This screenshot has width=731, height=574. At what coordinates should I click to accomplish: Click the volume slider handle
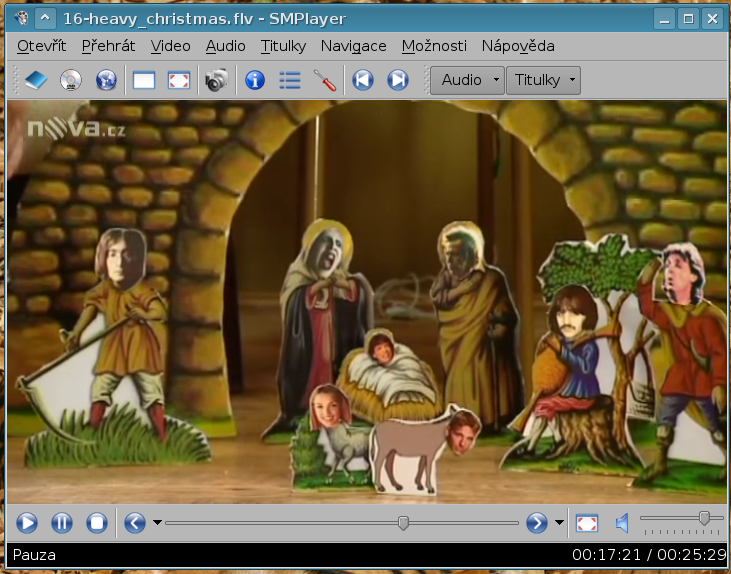tap(704, 518)
